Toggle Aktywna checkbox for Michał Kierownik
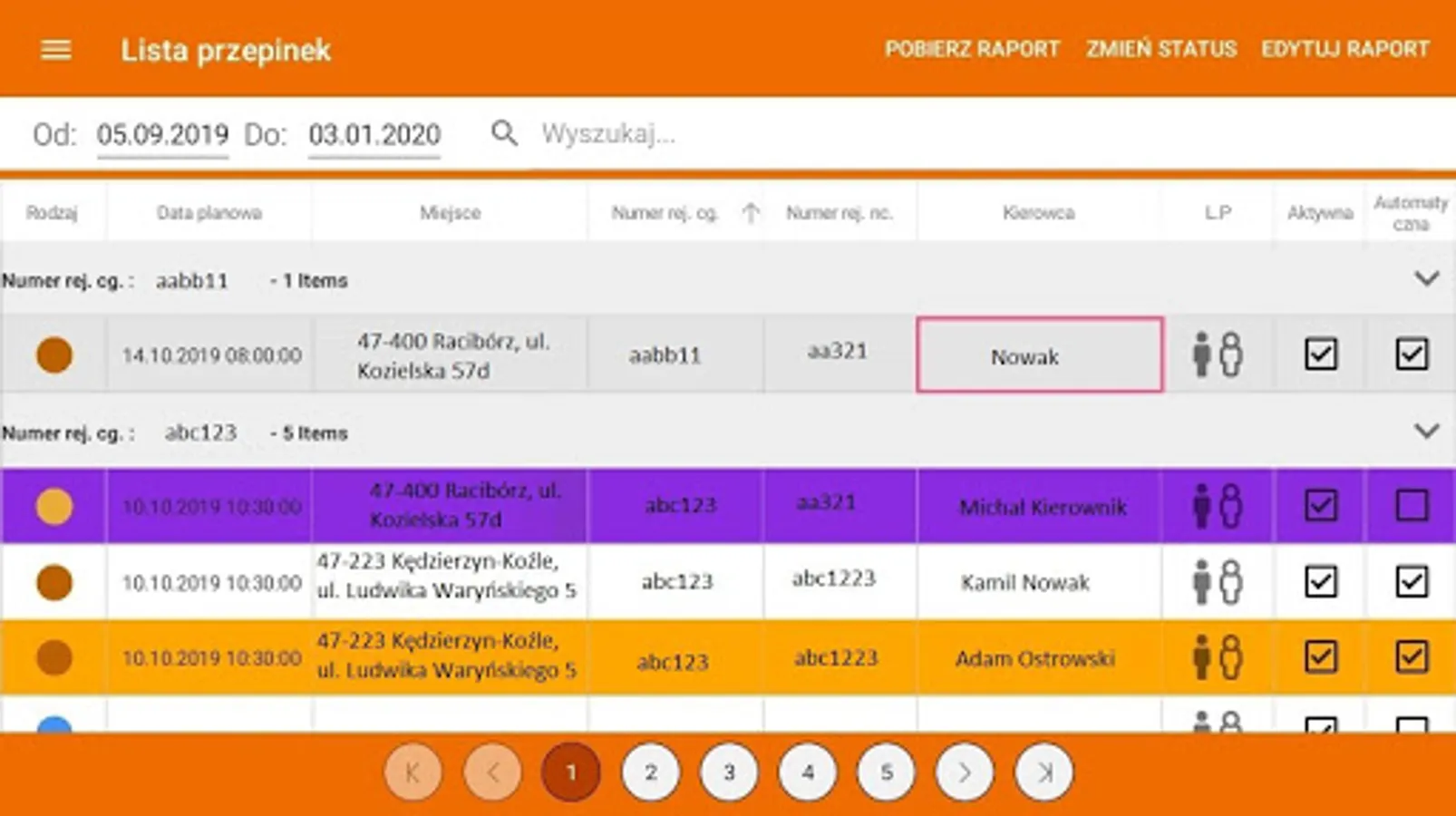Image resolution: width=1456 pixels, height=816 pixels. [x=1321, y=505]
